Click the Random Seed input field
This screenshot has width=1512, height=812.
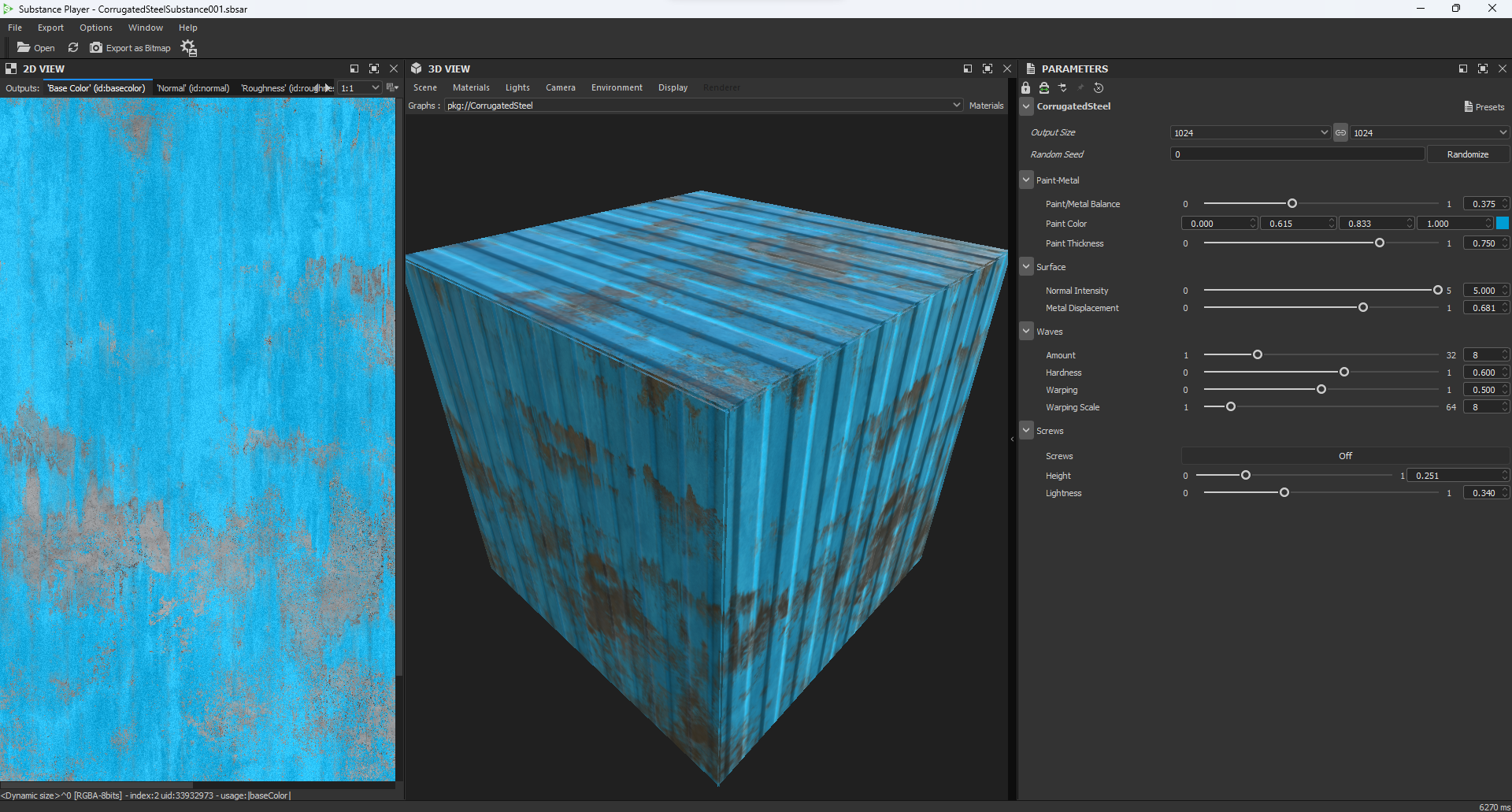(x=1297, y=154)
